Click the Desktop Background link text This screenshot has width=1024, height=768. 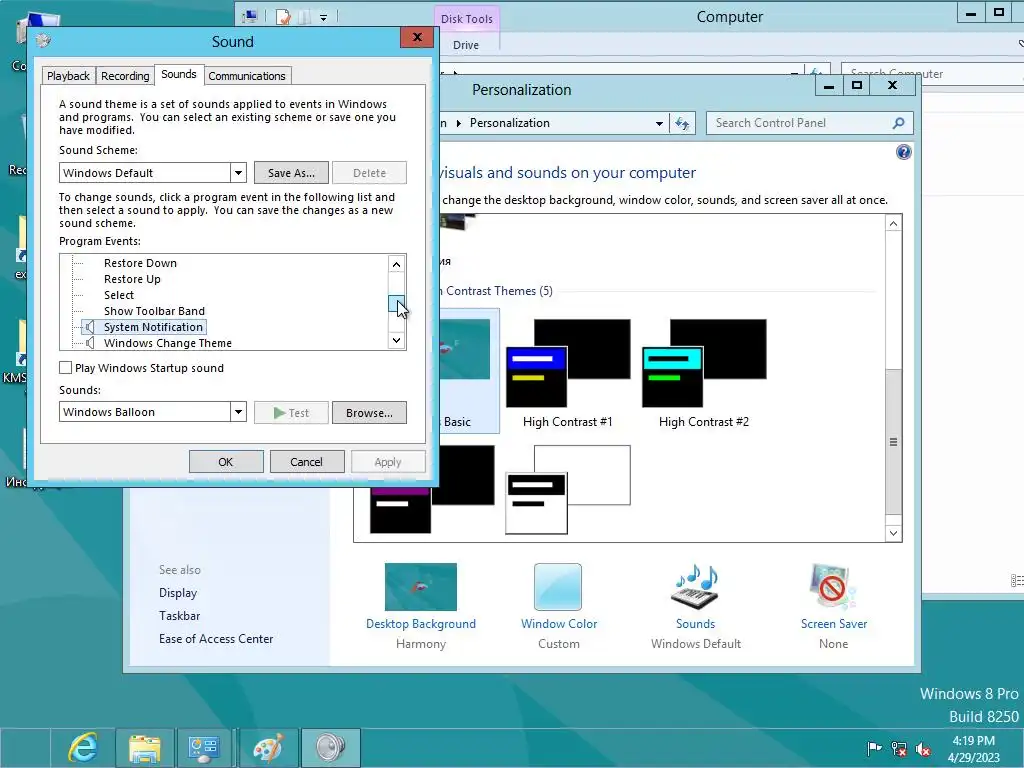coord(421,624)
